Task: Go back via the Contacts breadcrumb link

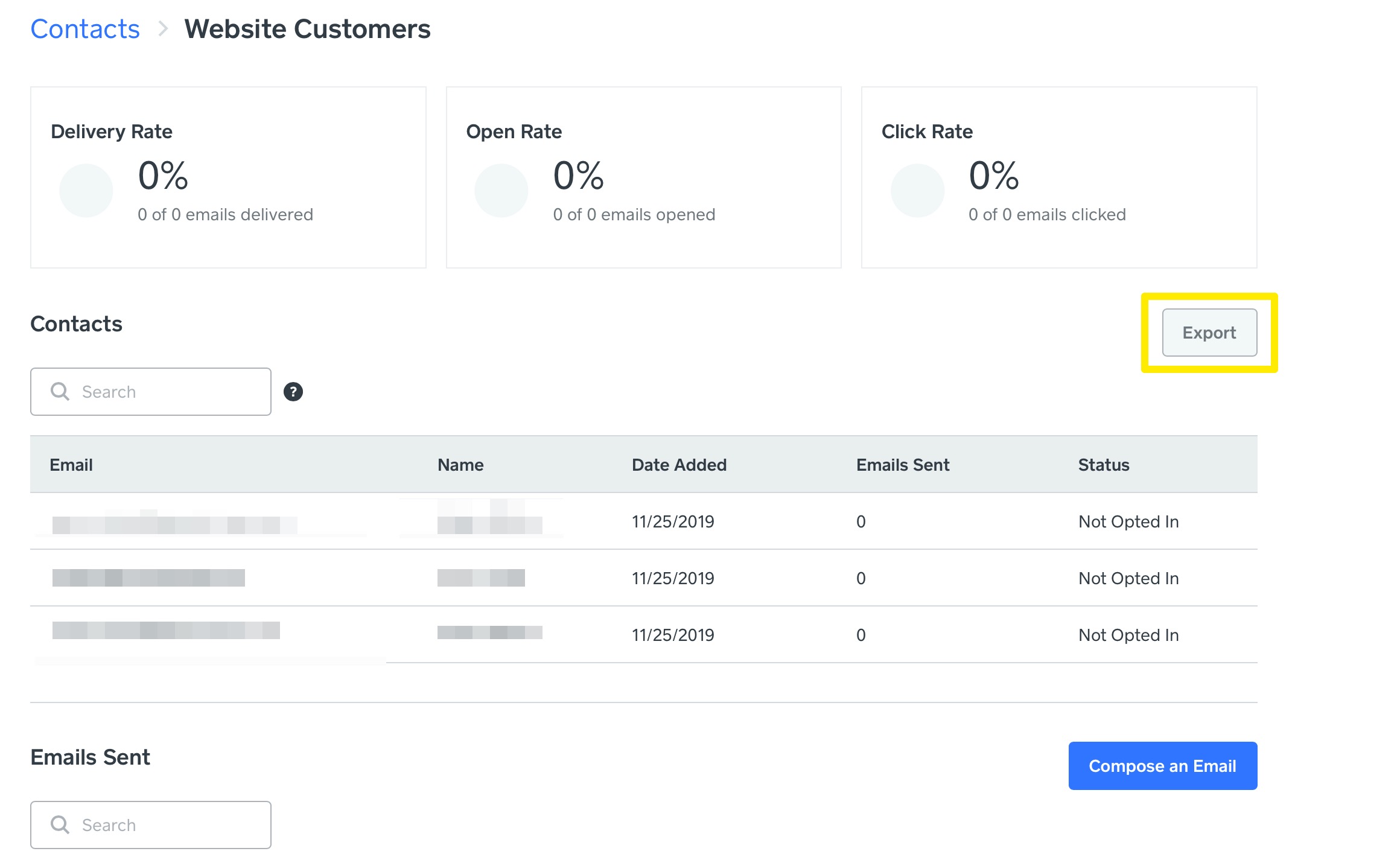Action: [85, 29]
